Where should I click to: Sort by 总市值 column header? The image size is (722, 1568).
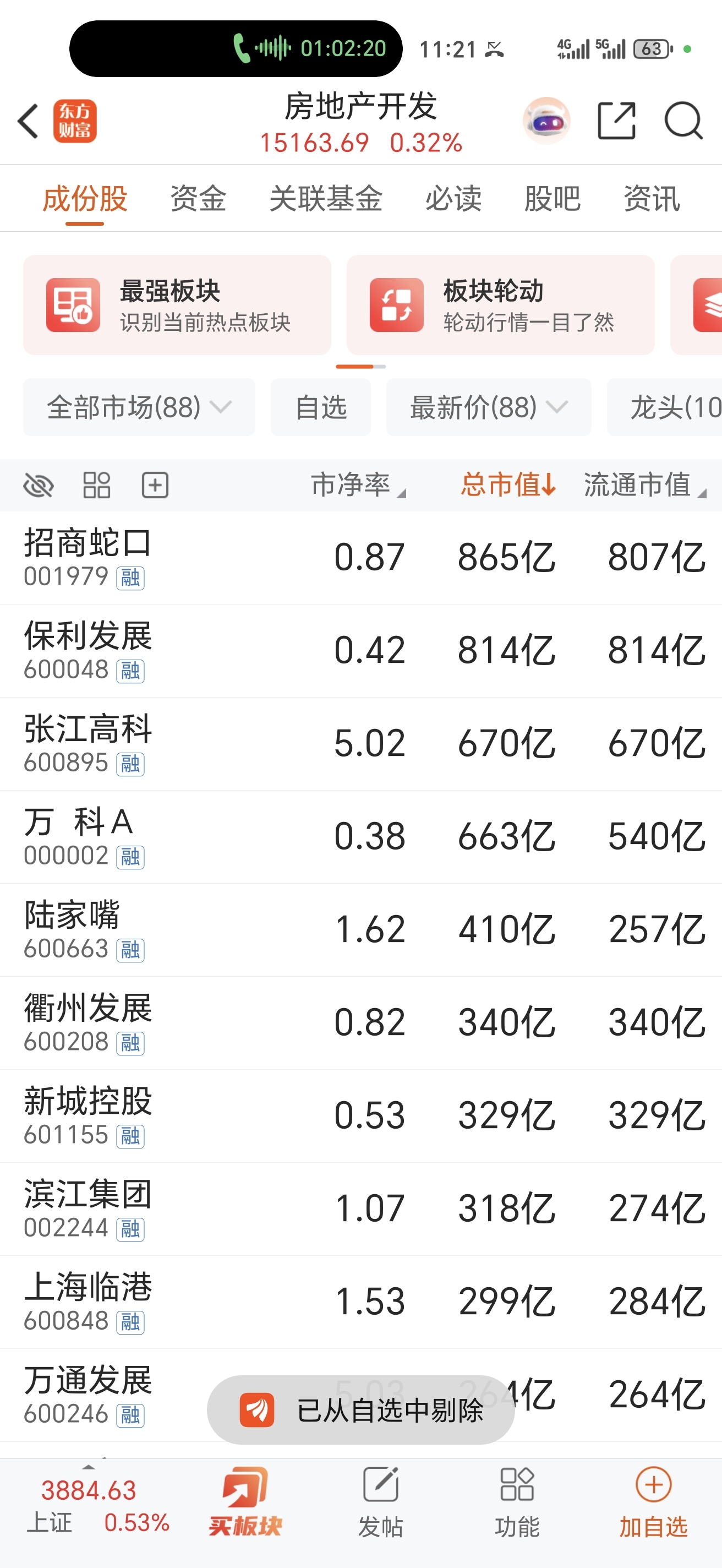[x=508, y=485]
